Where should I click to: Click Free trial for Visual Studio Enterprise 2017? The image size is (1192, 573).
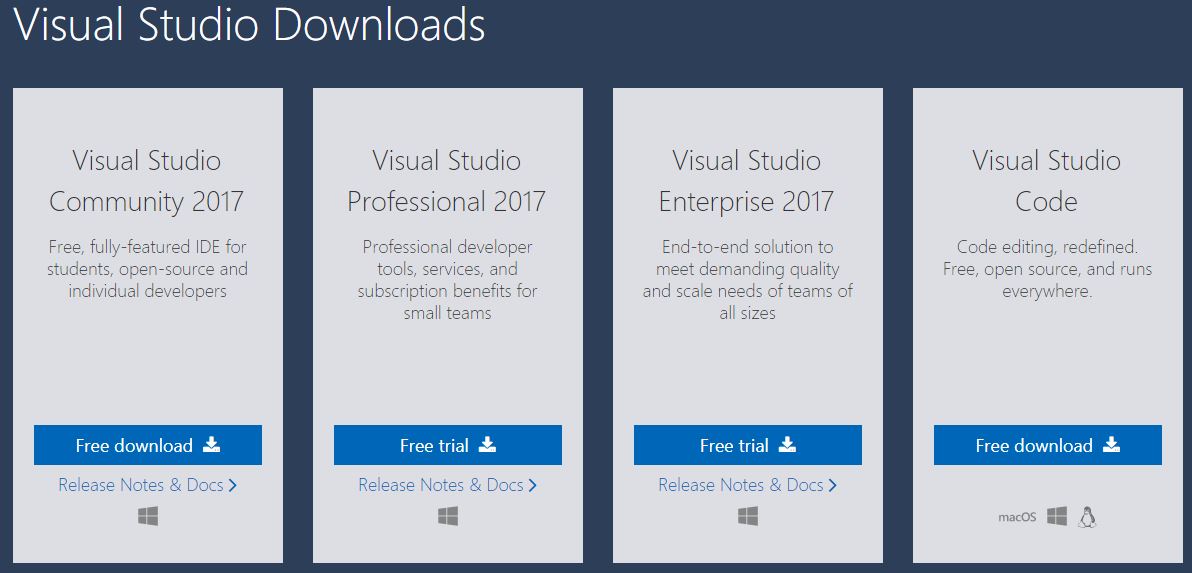(748, 445)
